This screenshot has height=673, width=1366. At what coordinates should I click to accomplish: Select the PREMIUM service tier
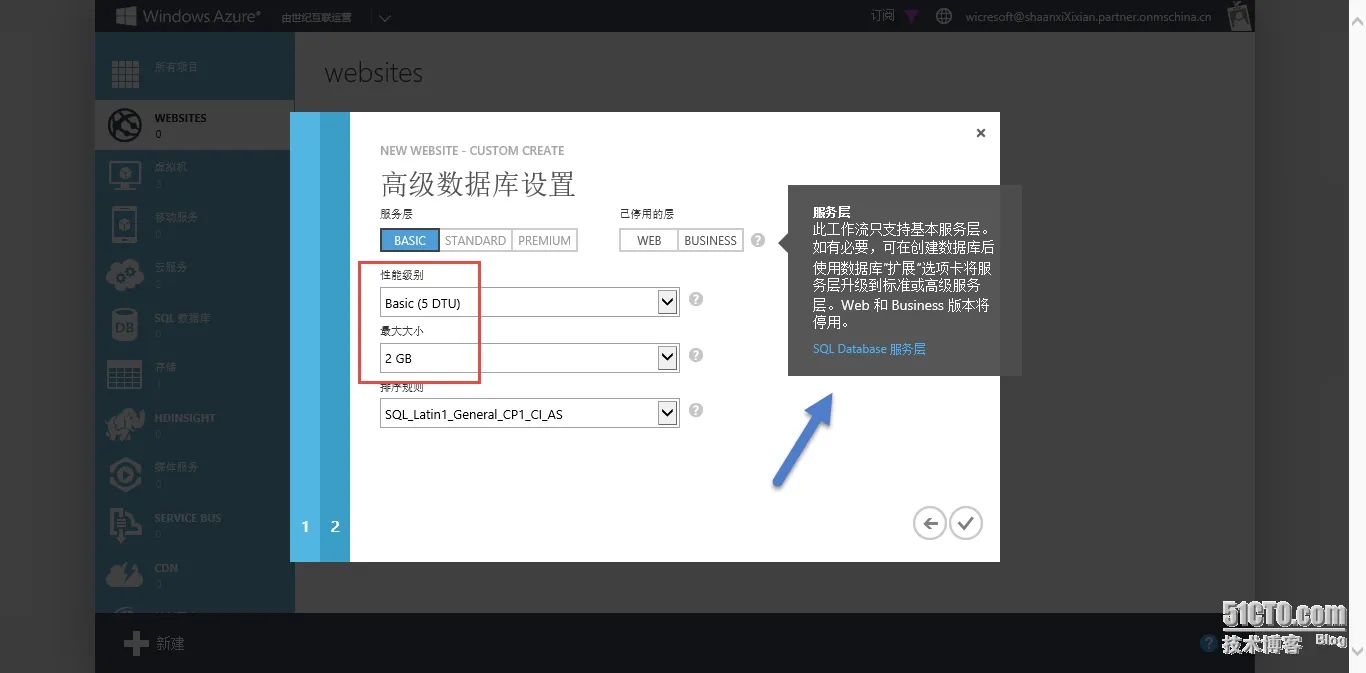tap(545, 240)
